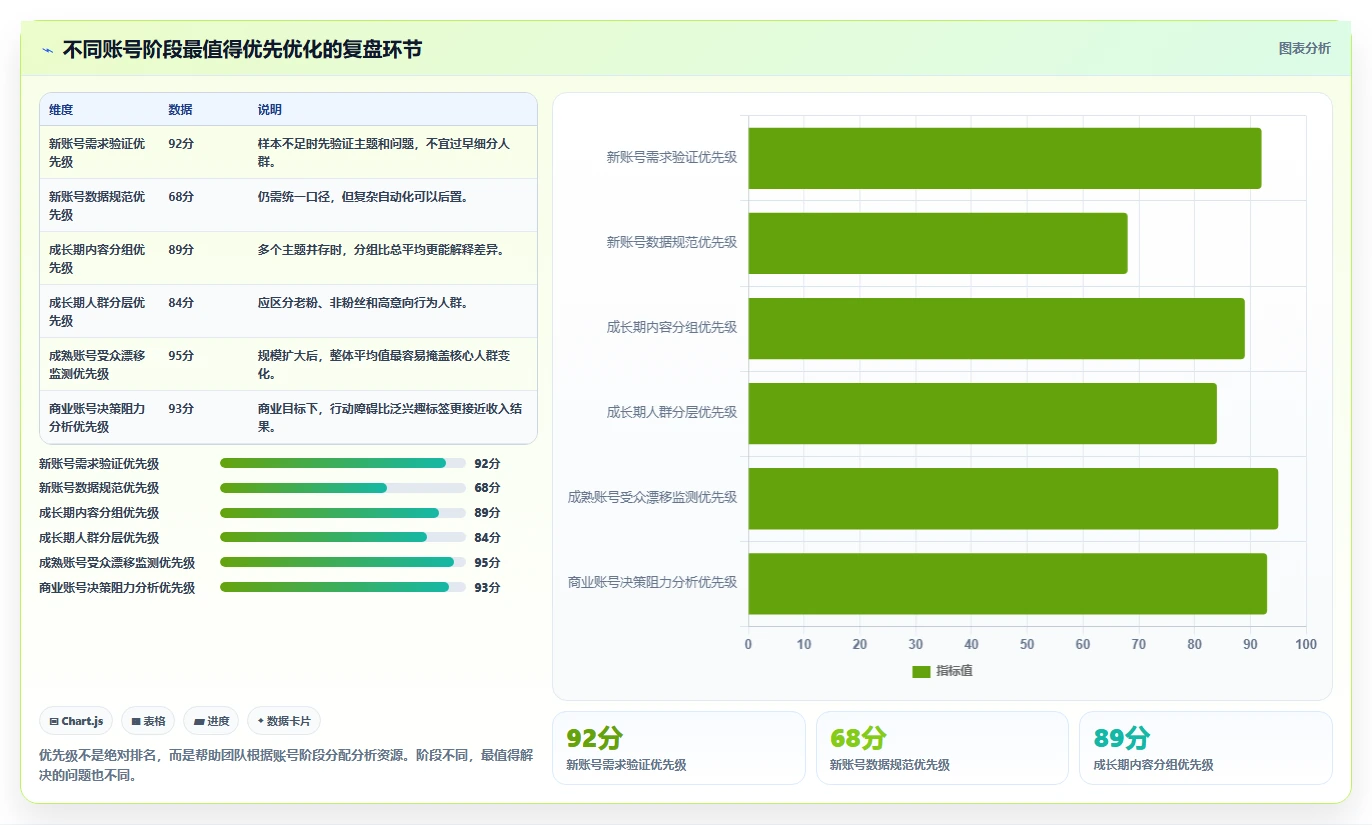Screen dimensions: 1372x825
Task: Click the chart bar for 商业账号决策阻力分析优先级
Action: coord(1007,583)
